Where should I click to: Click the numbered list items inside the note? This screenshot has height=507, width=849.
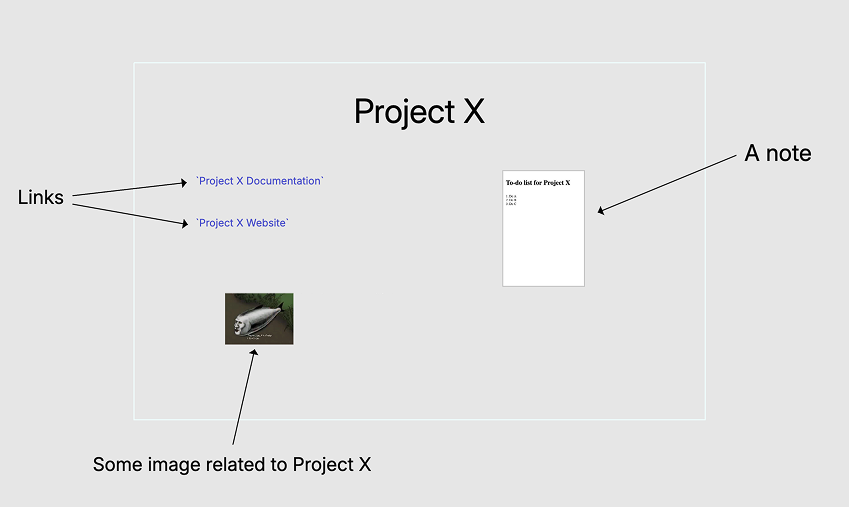tap(511, 200)
